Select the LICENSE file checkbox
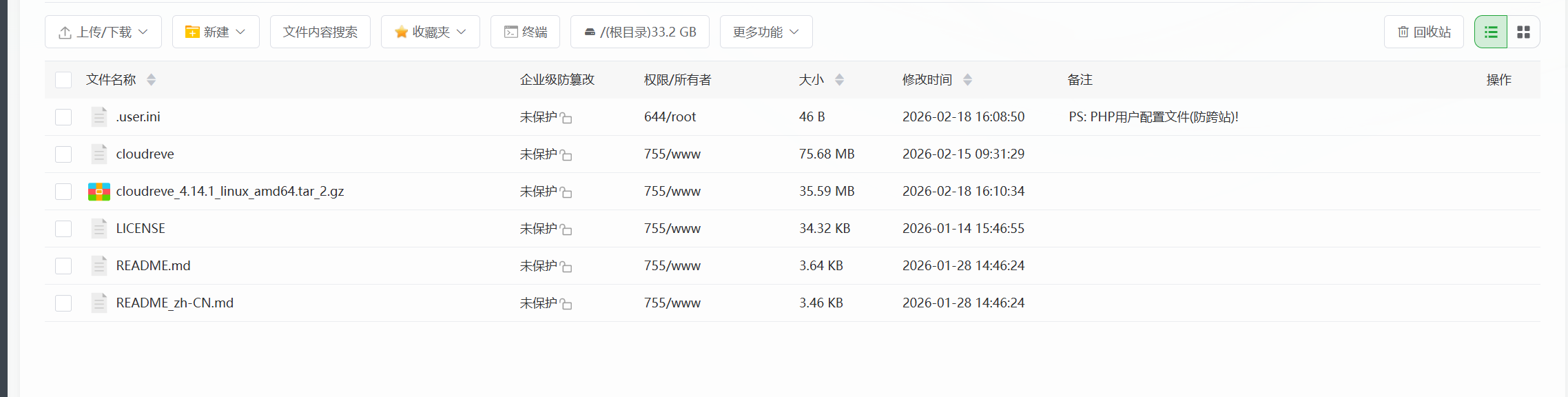The image size is (1568, 397). [63, 229]
